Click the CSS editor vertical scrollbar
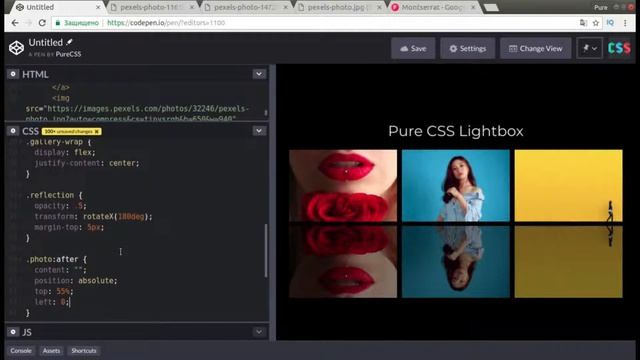The height and width of the screenshot is (360, 640). point(266,251)
